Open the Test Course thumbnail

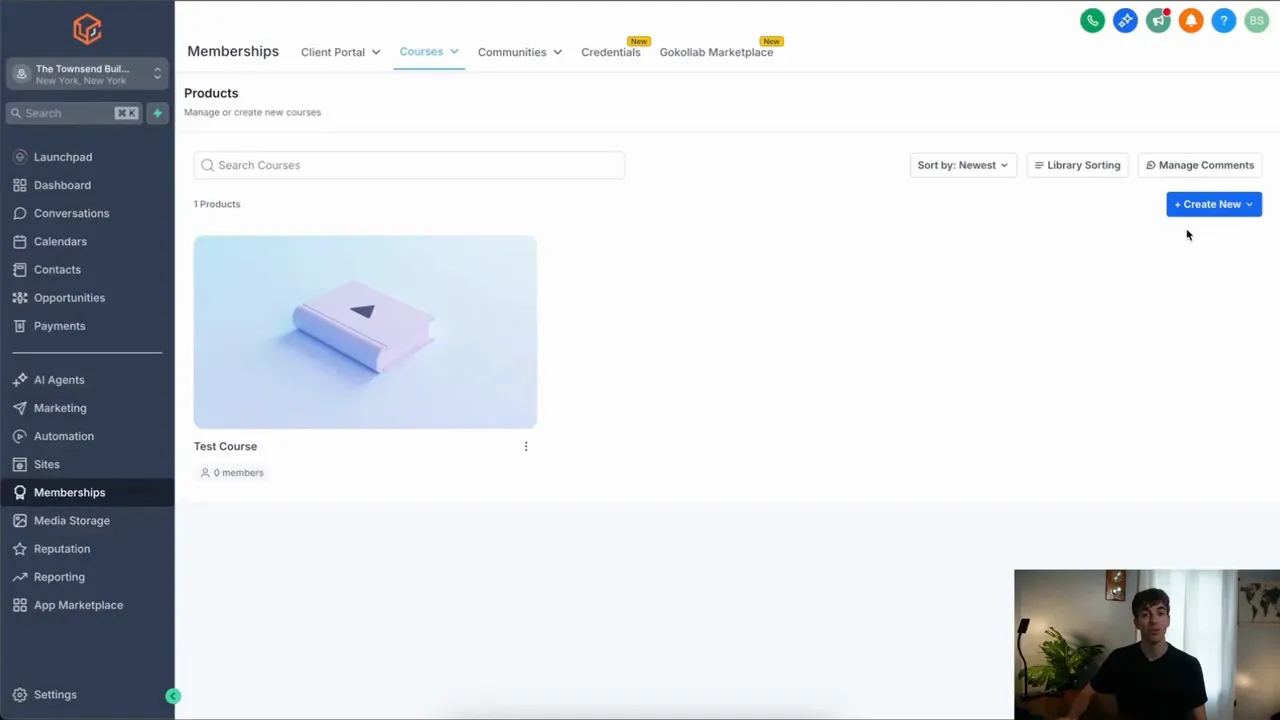(365, 332)
